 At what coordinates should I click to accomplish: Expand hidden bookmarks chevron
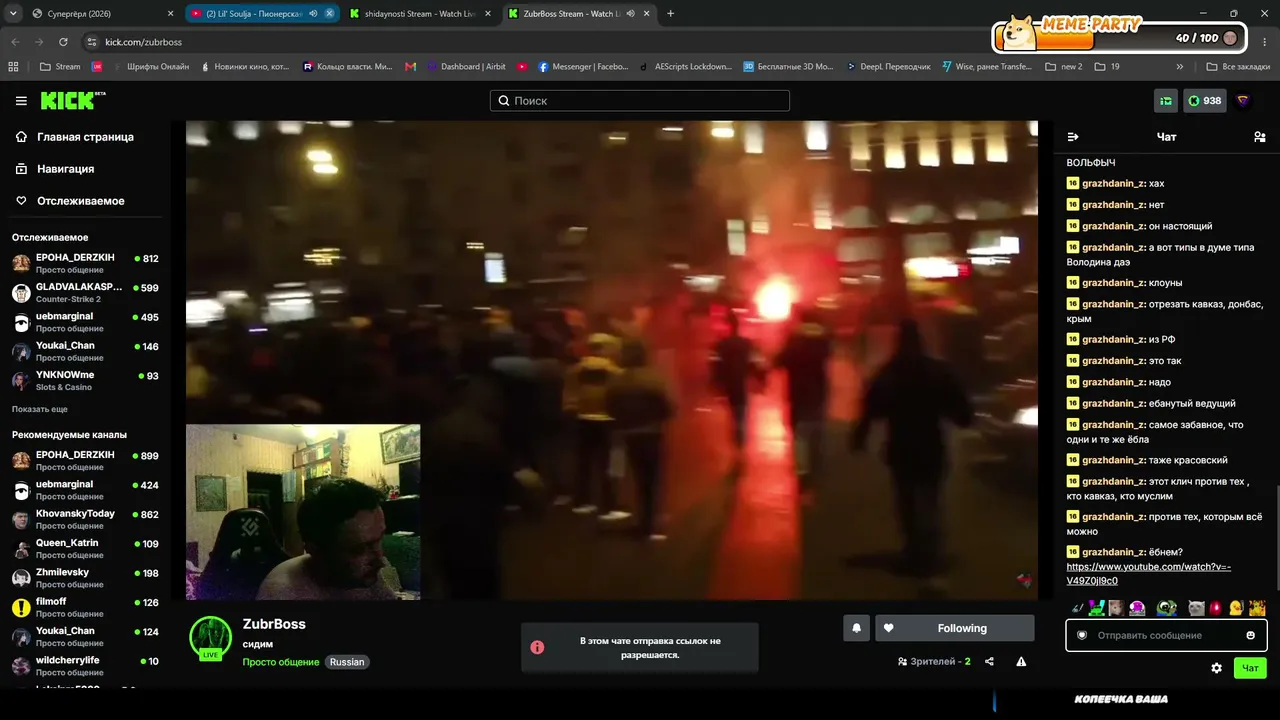(x=1180, y=67)
